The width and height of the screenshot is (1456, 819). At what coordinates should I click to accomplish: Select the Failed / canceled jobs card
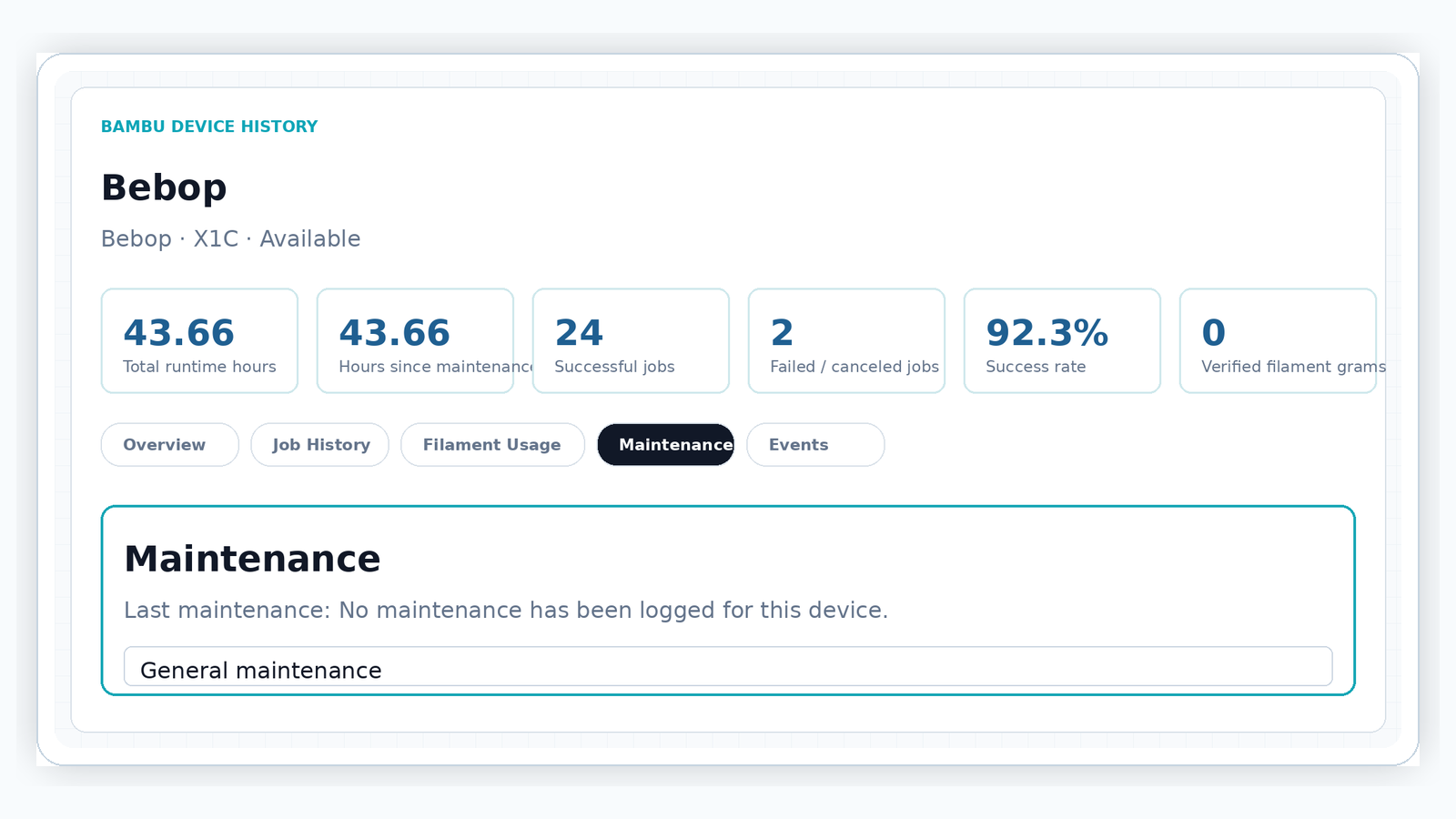(x=846, y=341)
